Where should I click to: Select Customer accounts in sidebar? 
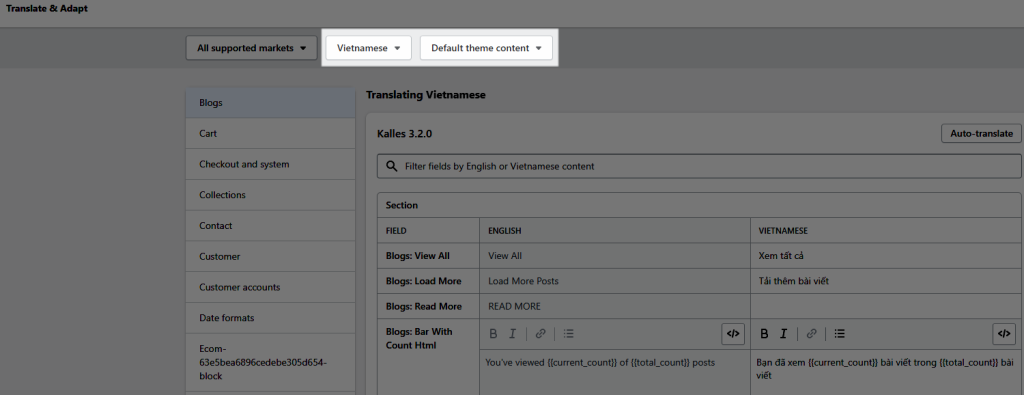270,287
